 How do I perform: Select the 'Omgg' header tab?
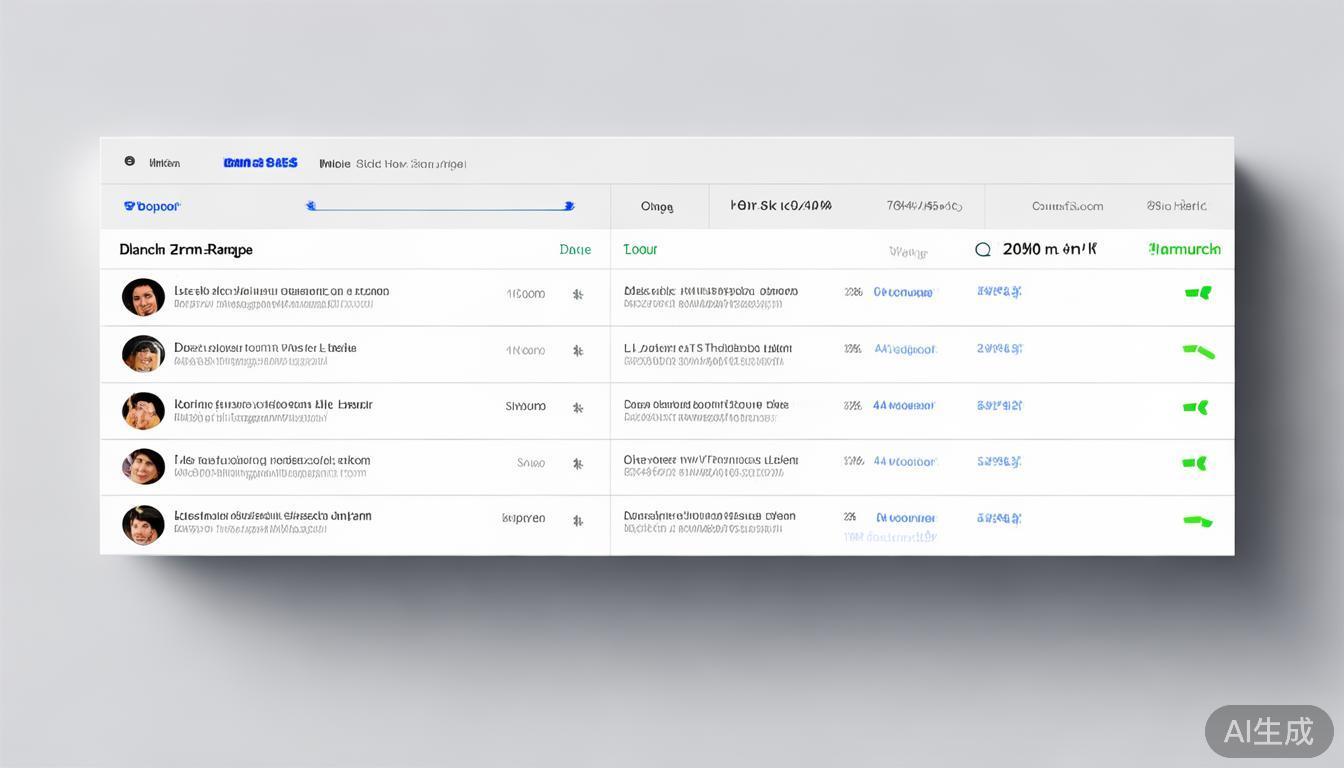tap(657, 207)
